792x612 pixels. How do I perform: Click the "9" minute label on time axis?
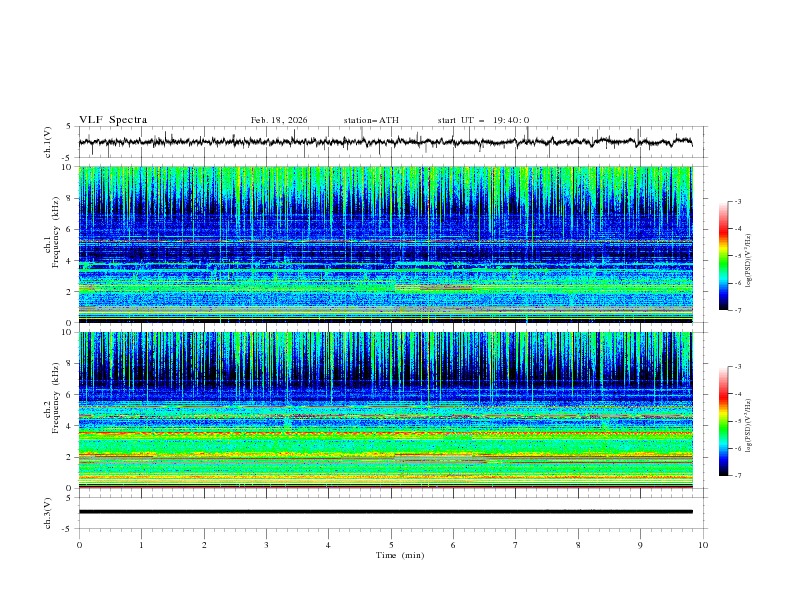(640, 545)
